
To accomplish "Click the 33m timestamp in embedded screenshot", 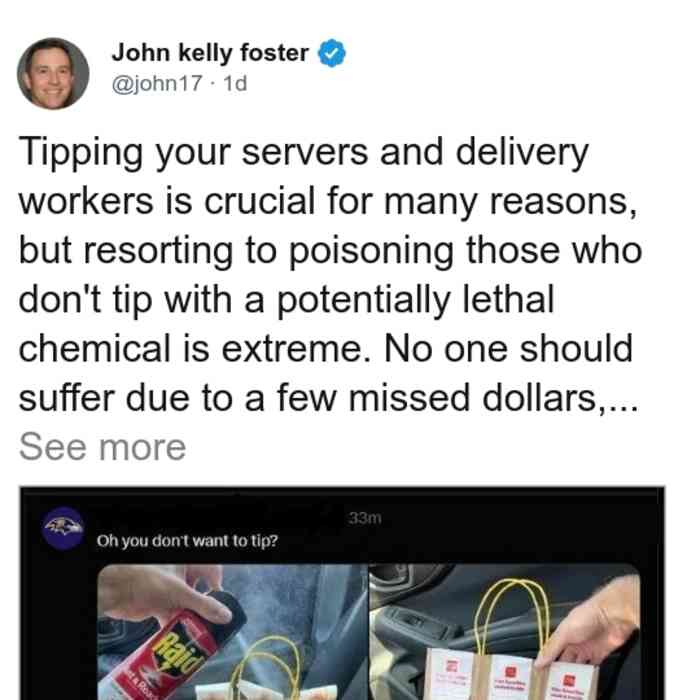I will (365, 518).
